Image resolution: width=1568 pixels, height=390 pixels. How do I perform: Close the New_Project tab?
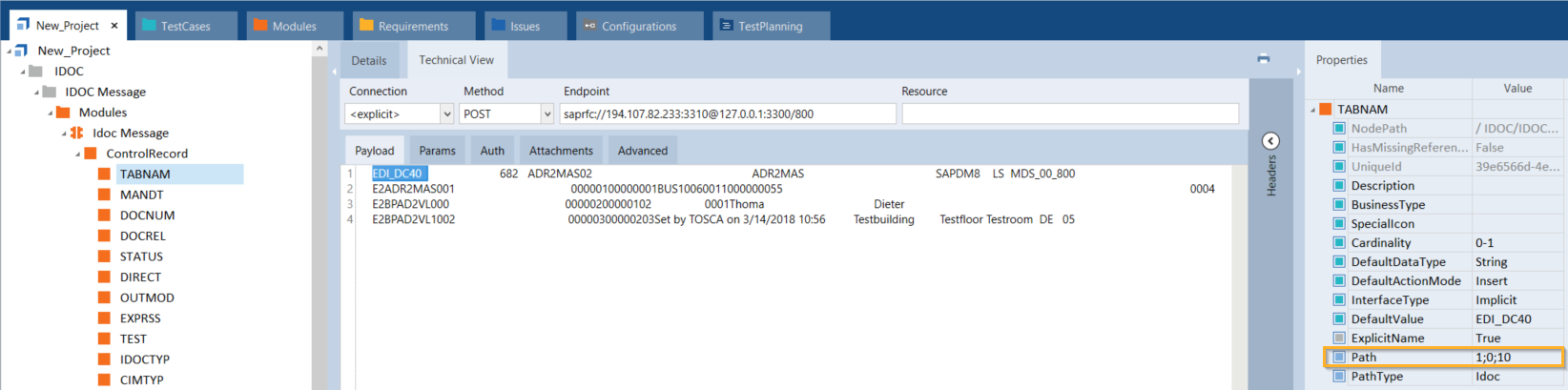(x=114, y=26)
